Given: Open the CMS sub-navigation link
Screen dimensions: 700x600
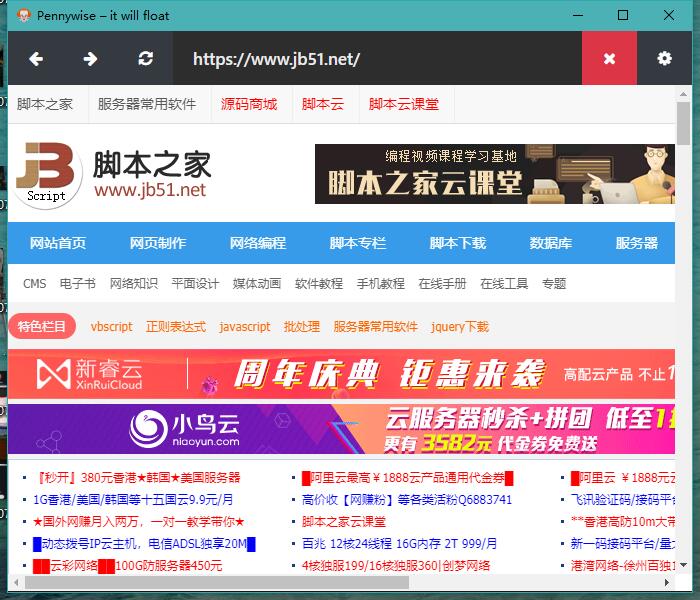Looking at the screenshot, I should [34, 284].
